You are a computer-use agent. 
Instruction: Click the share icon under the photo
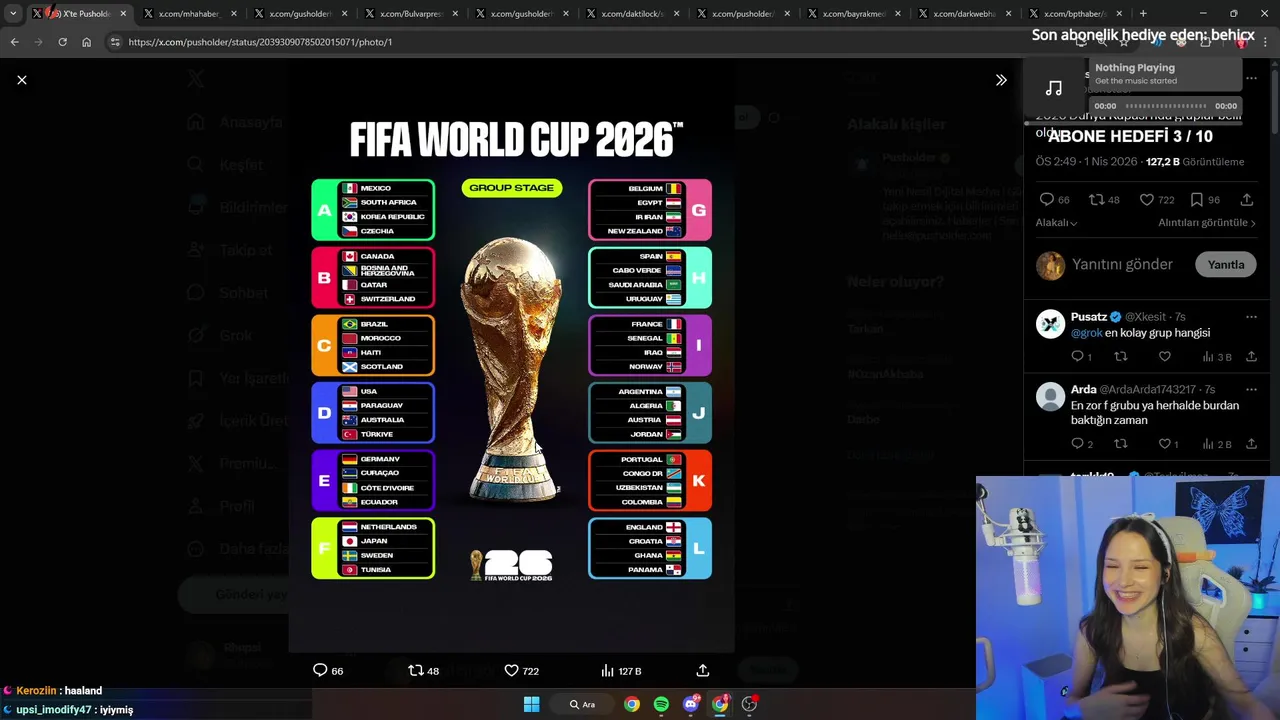click(703, 670)
